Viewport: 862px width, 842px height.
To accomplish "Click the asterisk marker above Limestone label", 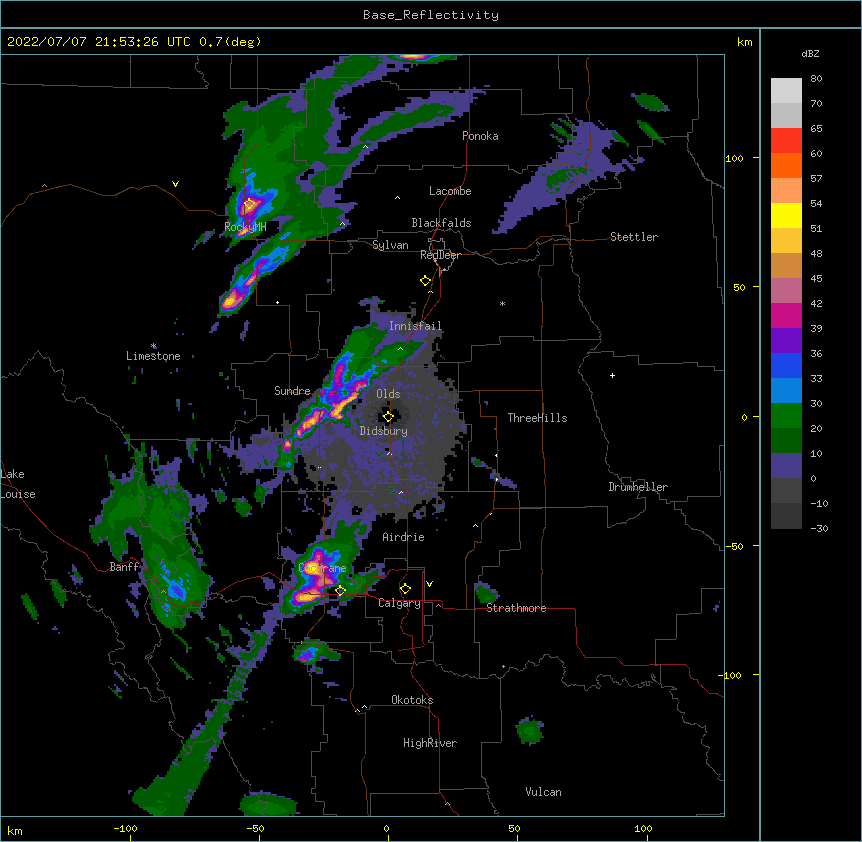I will pyautogui.click(x=154, y=346).
